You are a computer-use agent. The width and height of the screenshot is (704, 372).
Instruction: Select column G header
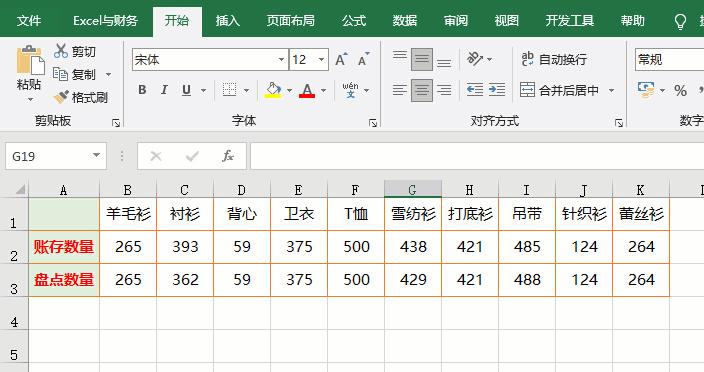pos(413,189)
